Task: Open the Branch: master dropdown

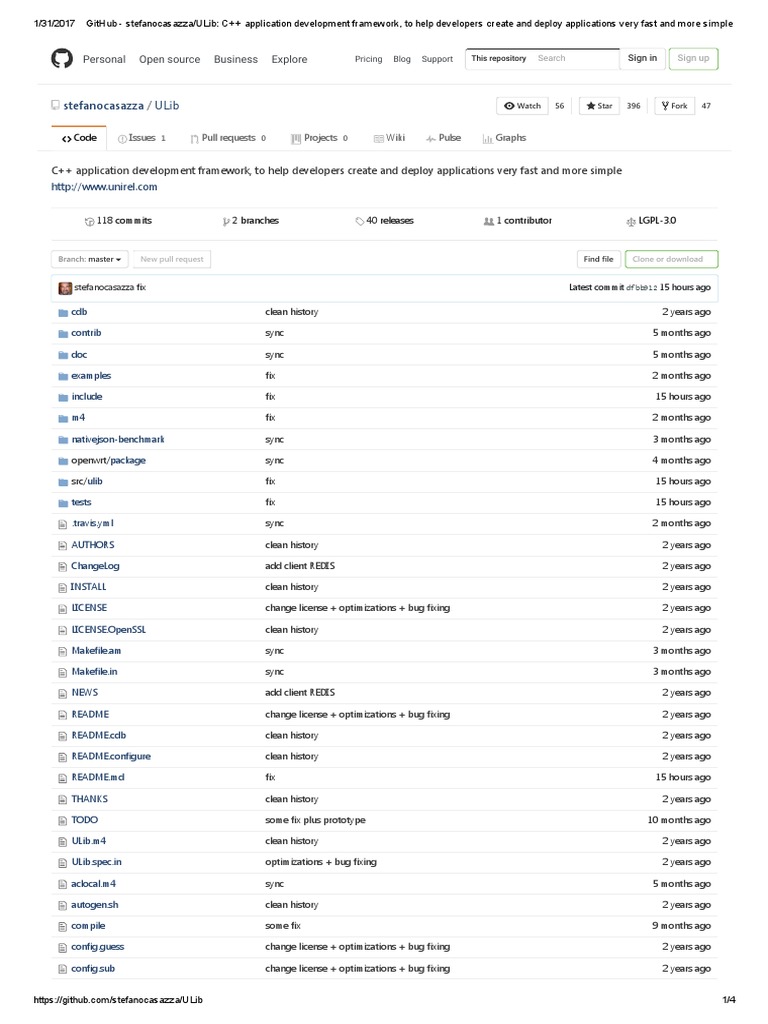Action: click(x=90, y=259)
